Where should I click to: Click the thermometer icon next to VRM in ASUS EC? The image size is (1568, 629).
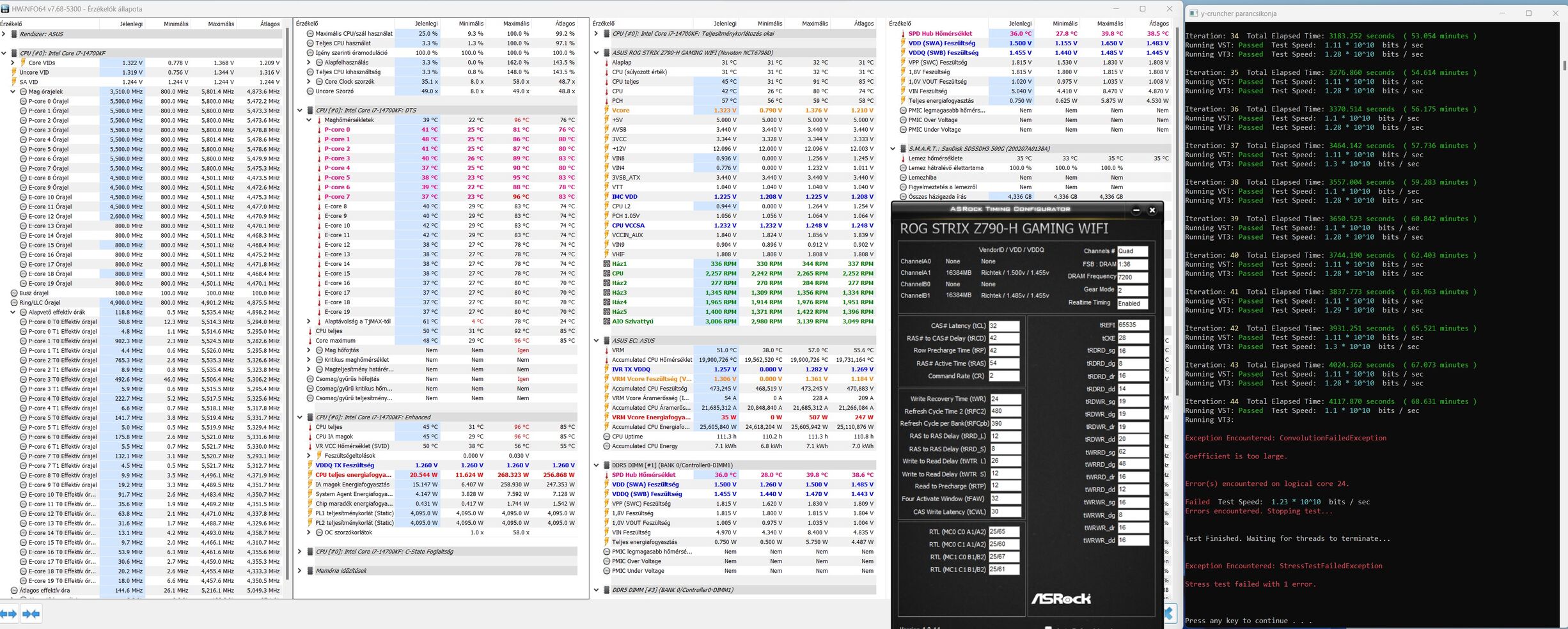click(607, 350)
